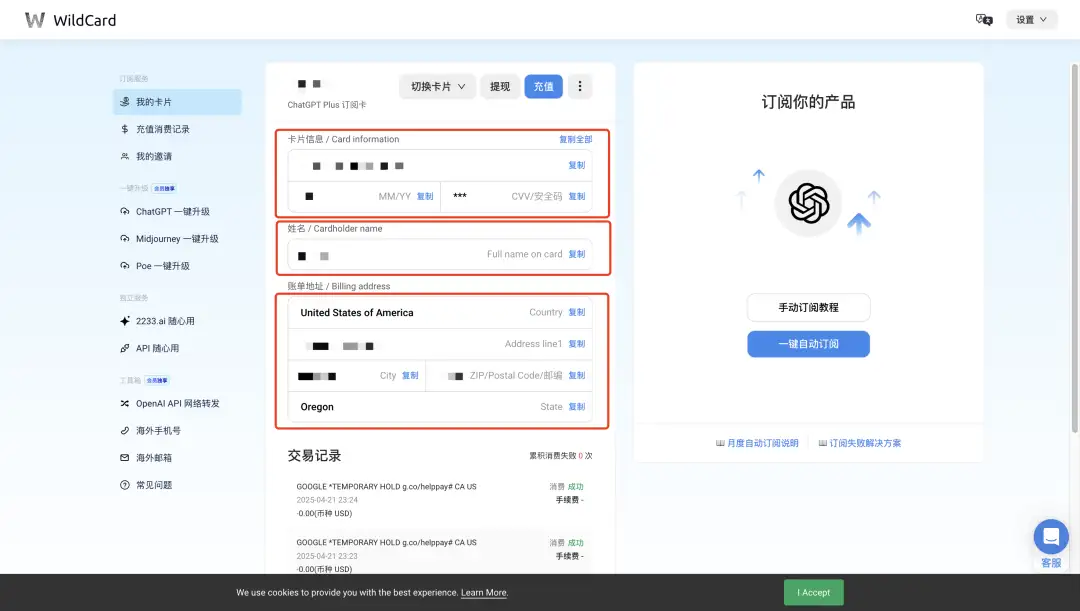Click the upgrade icon beside ChatGPT 一键升级
Screen dimensions: 1080x611
pyautogui.click(x=125, y=211)
